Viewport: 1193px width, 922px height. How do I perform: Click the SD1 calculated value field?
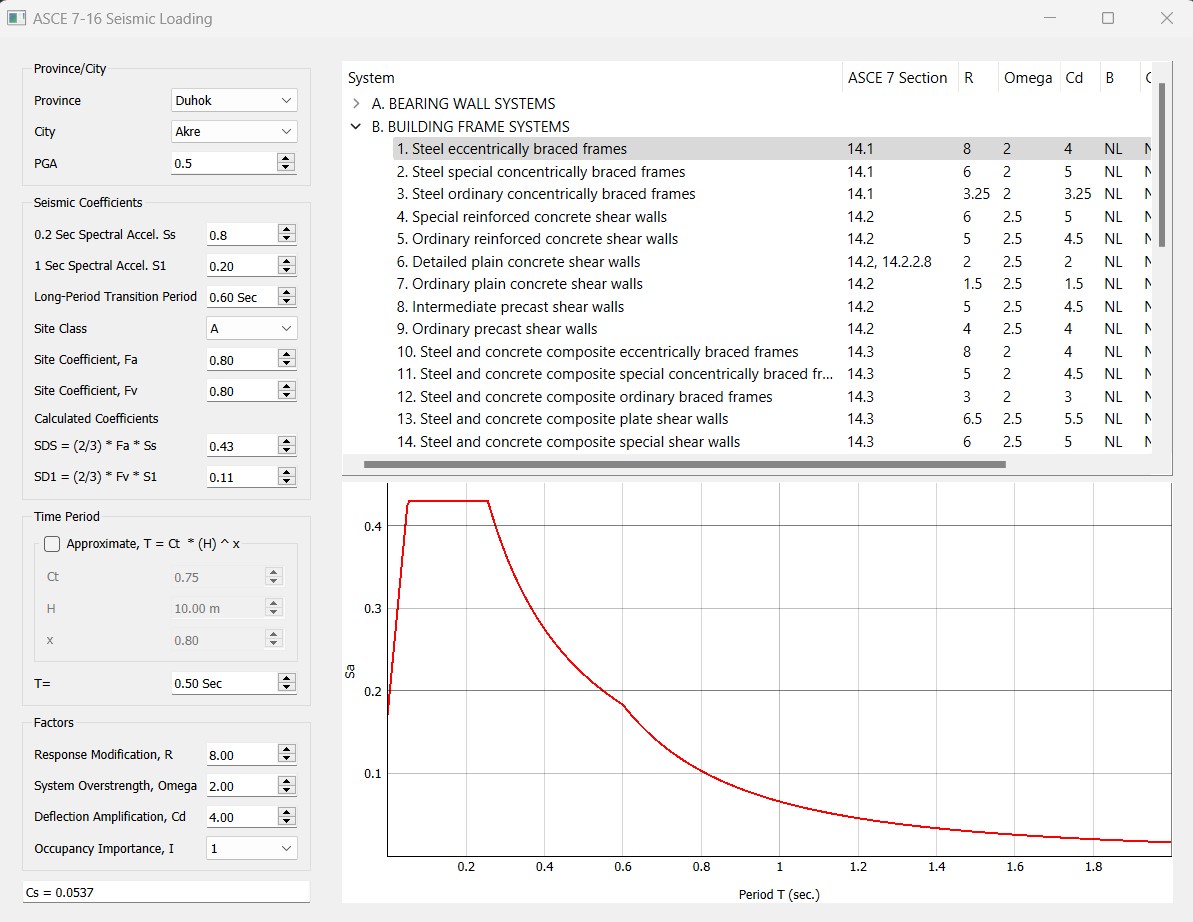pyautogui.click(x=241, y=477)
